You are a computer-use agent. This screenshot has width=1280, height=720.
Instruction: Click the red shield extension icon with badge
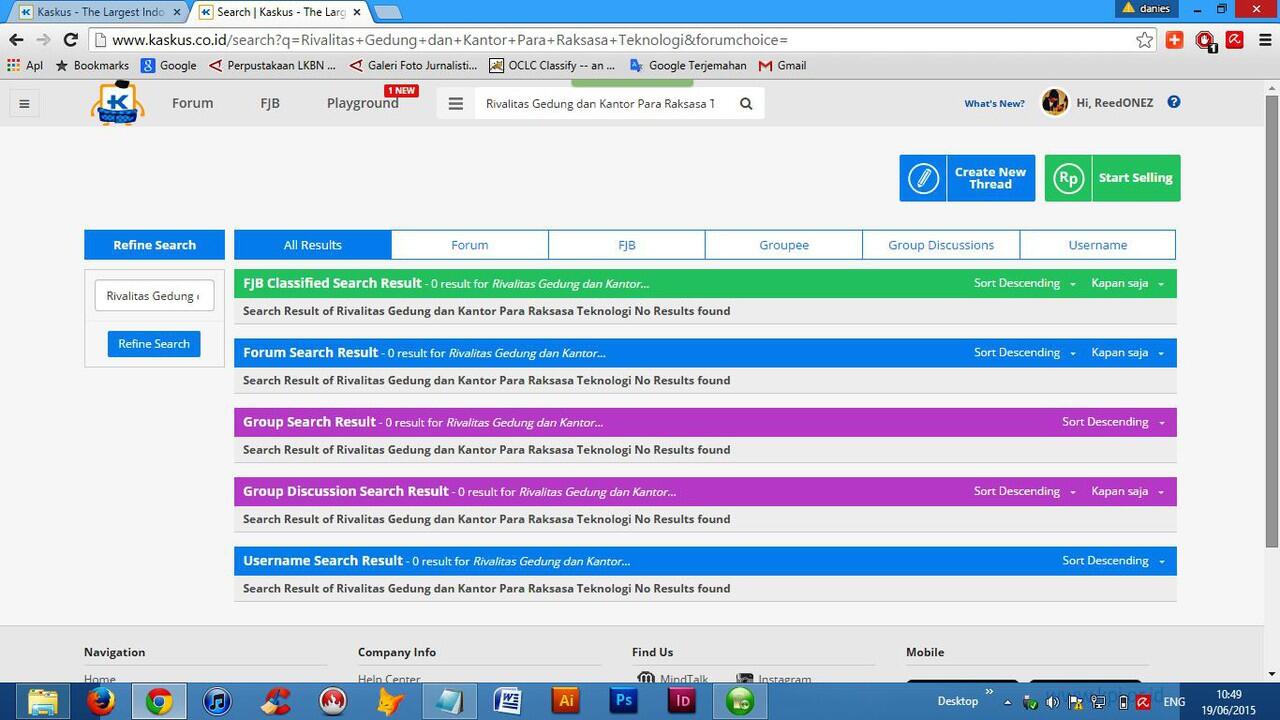1206,41
